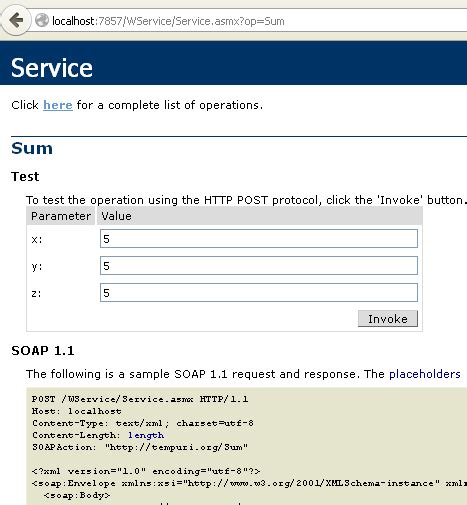Click the 'placeholders' text in SOAP description
This screenshot has width=467, height=505.
point(425,374)
